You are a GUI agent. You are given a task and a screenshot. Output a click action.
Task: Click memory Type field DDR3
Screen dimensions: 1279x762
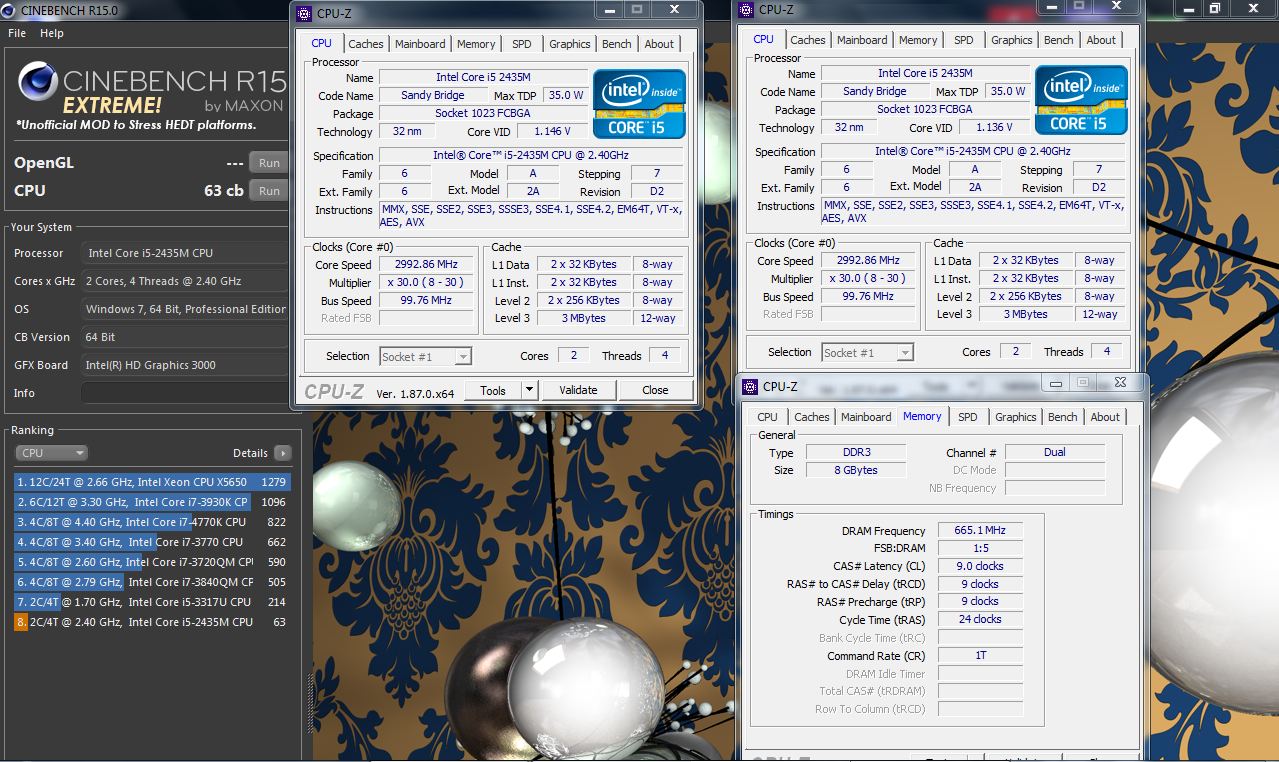856,452
